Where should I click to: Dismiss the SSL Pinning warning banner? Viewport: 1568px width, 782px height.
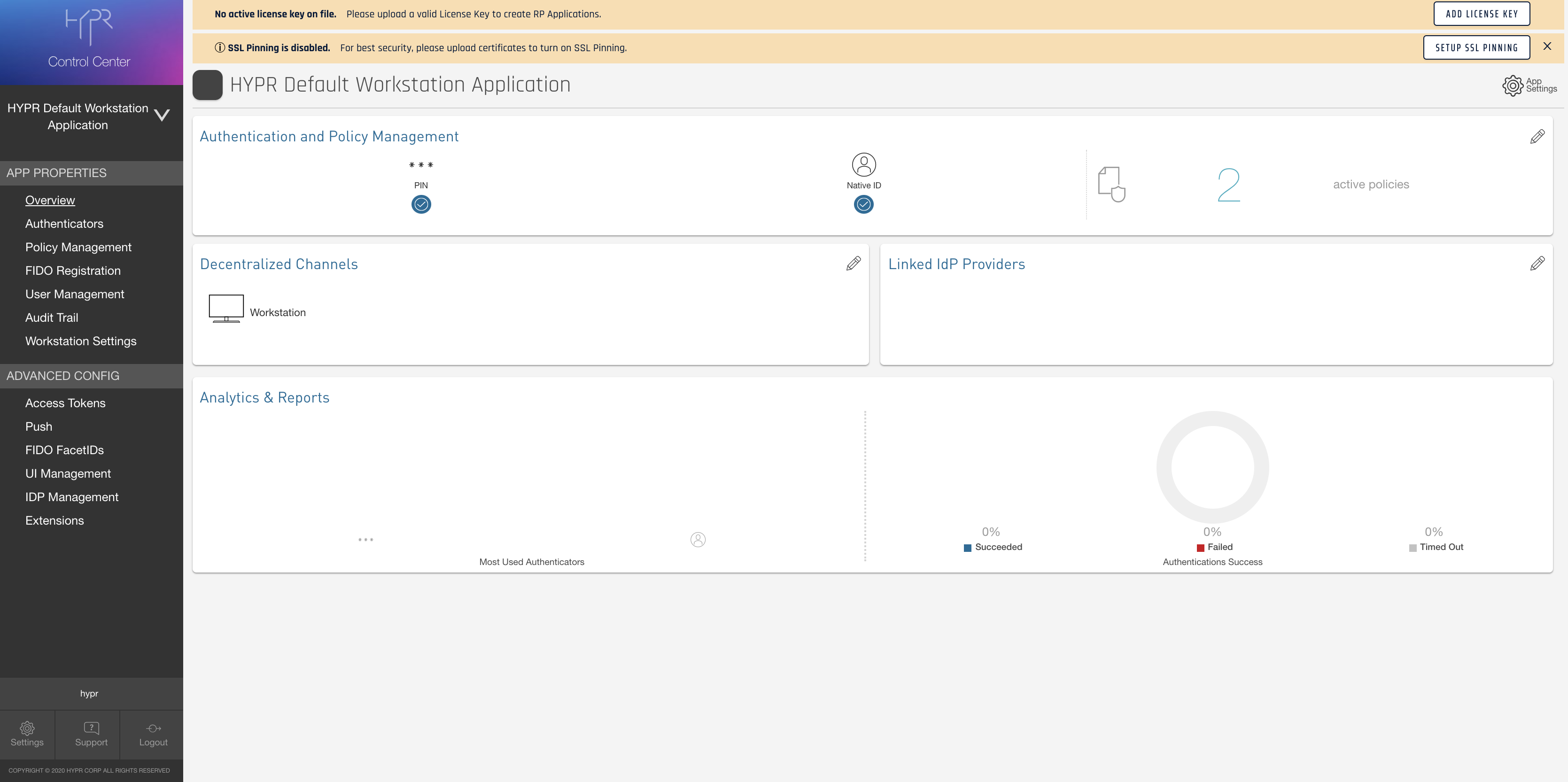(1547, 46)
